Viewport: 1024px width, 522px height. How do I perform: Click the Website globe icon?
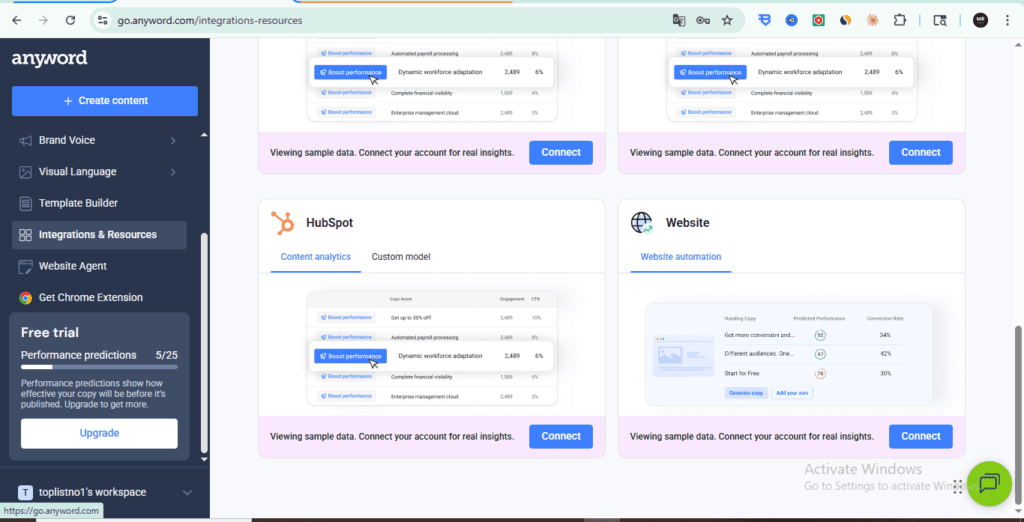point(642,223)
